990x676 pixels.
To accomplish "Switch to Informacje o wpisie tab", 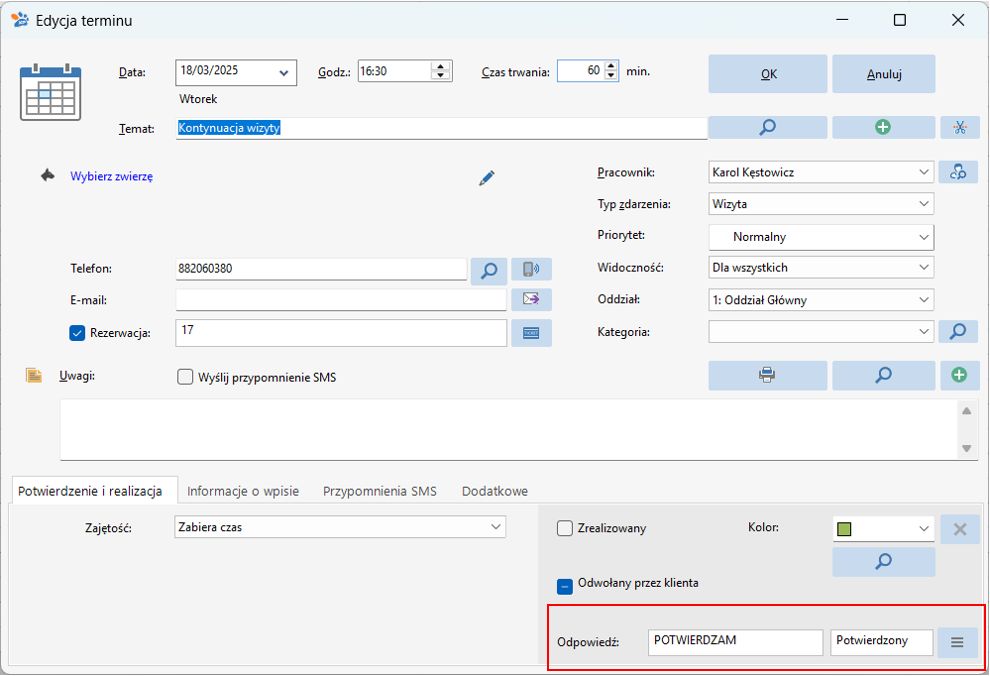I will [243, 490].
